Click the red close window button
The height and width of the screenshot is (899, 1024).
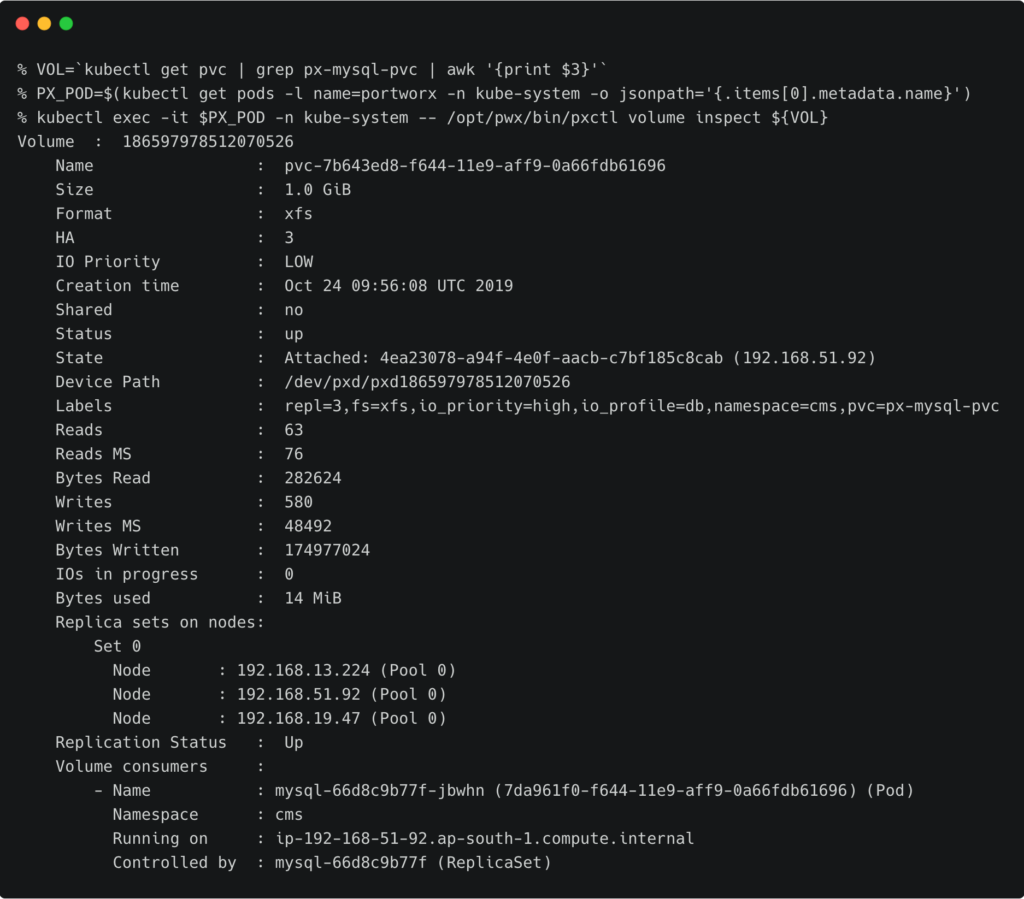22,23
